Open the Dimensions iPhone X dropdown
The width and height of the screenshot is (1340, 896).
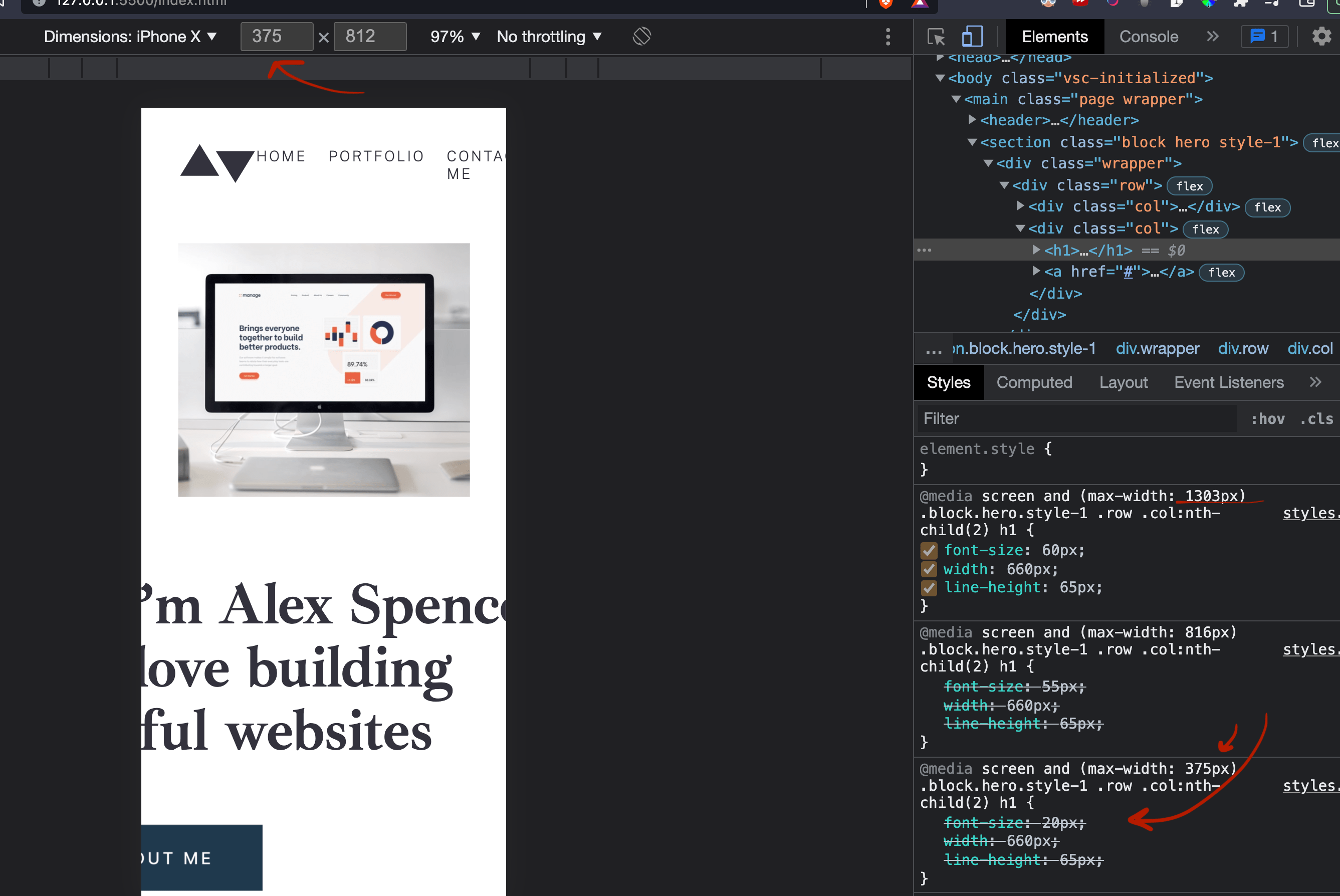[130, 37]
